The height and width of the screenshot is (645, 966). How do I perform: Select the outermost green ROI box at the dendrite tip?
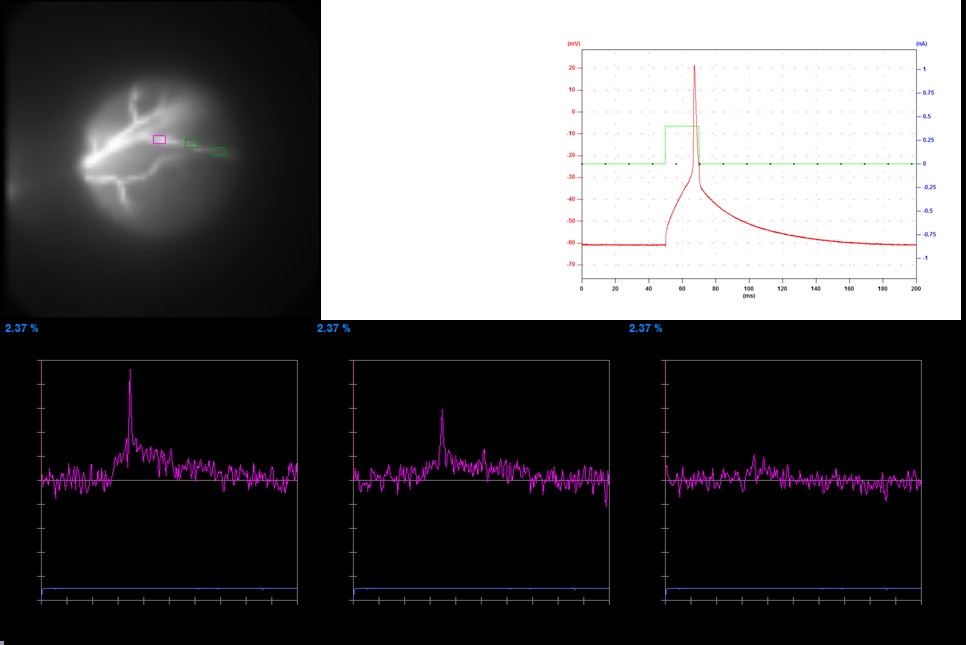[x=219, y=152]
